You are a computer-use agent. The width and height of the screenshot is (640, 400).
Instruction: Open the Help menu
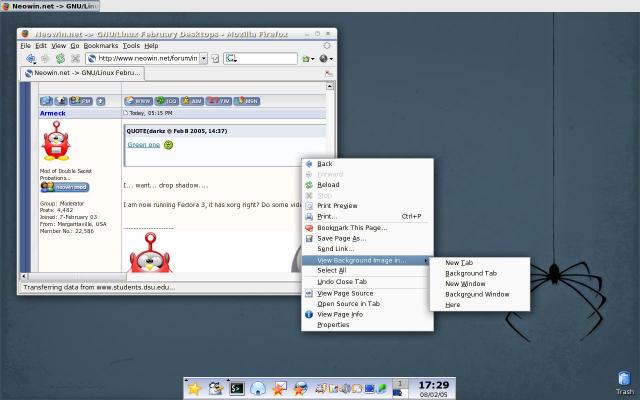click(151, 46)
